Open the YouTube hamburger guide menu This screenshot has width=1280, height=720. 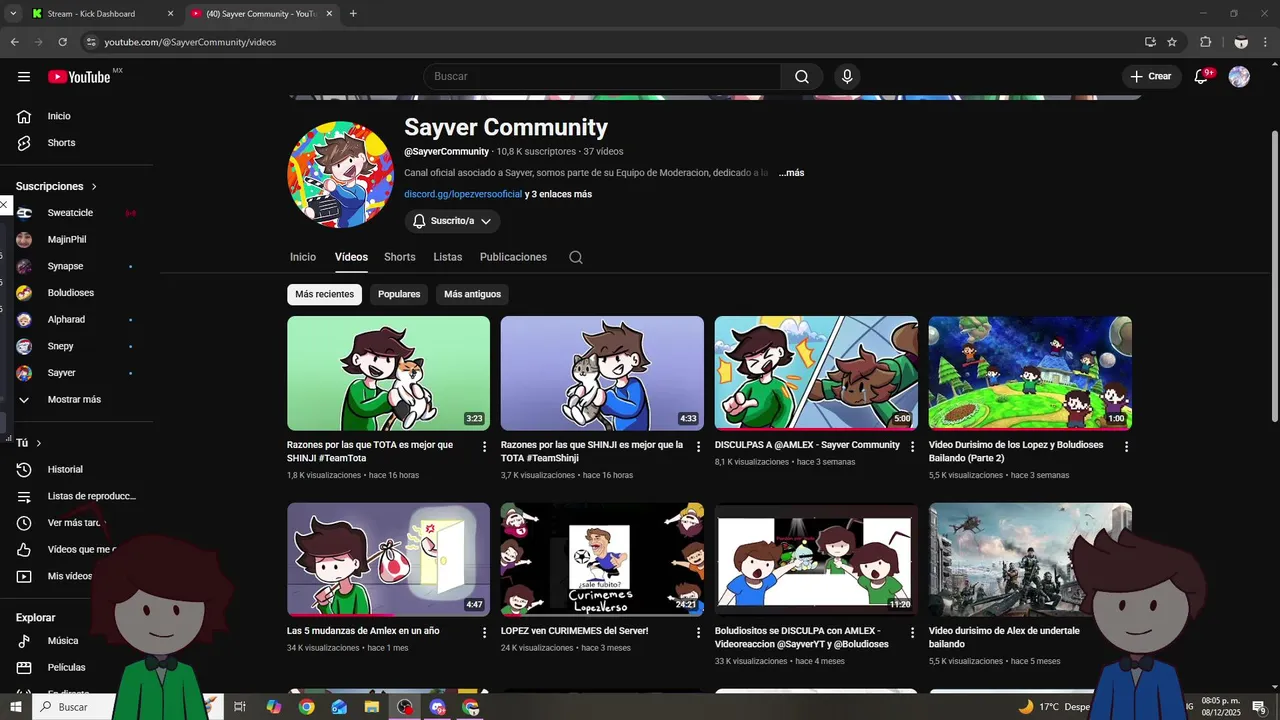tap(24, 77)
